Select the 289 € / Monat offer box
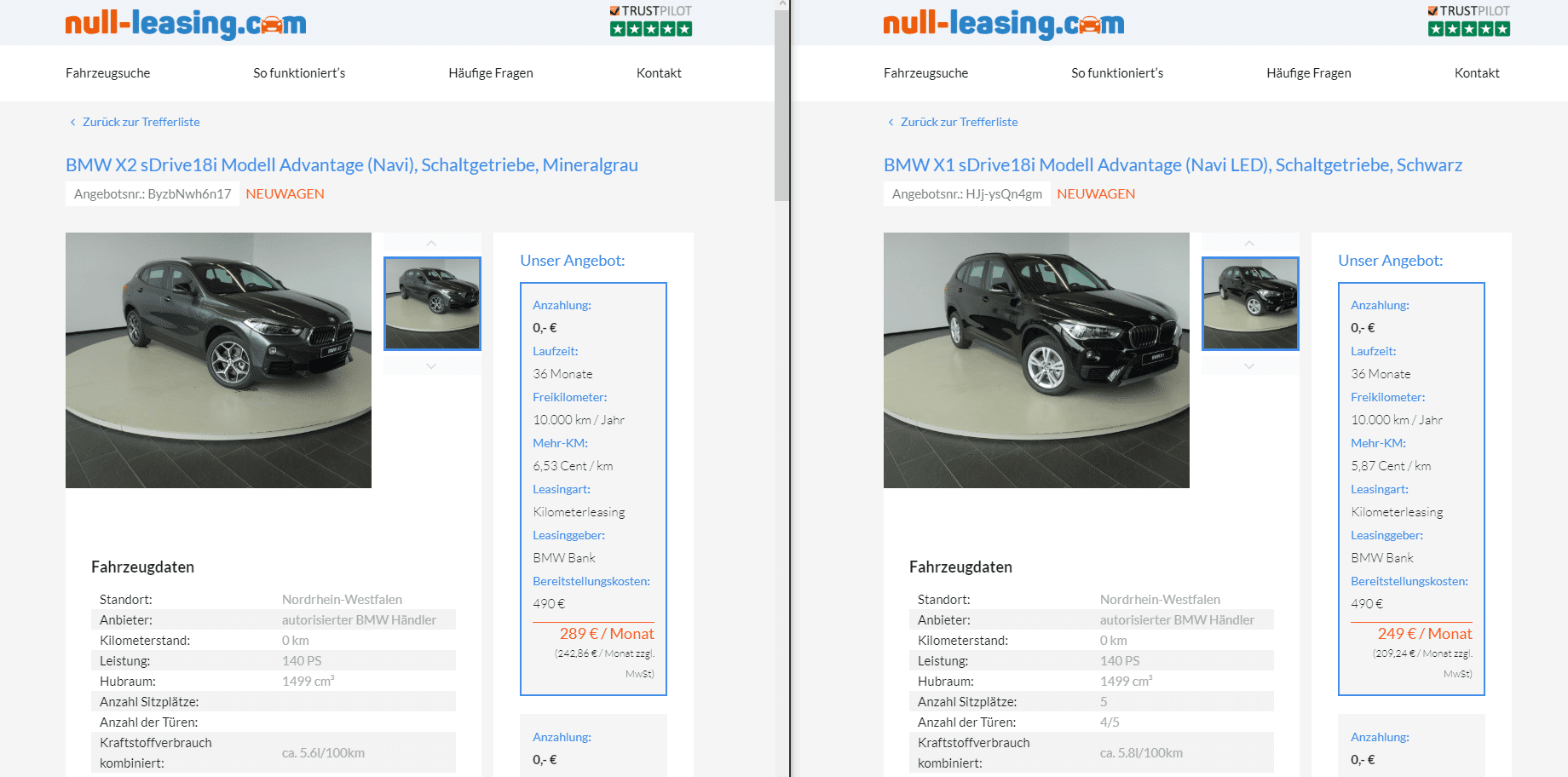 pyautogui.click(x=593, y=489)
